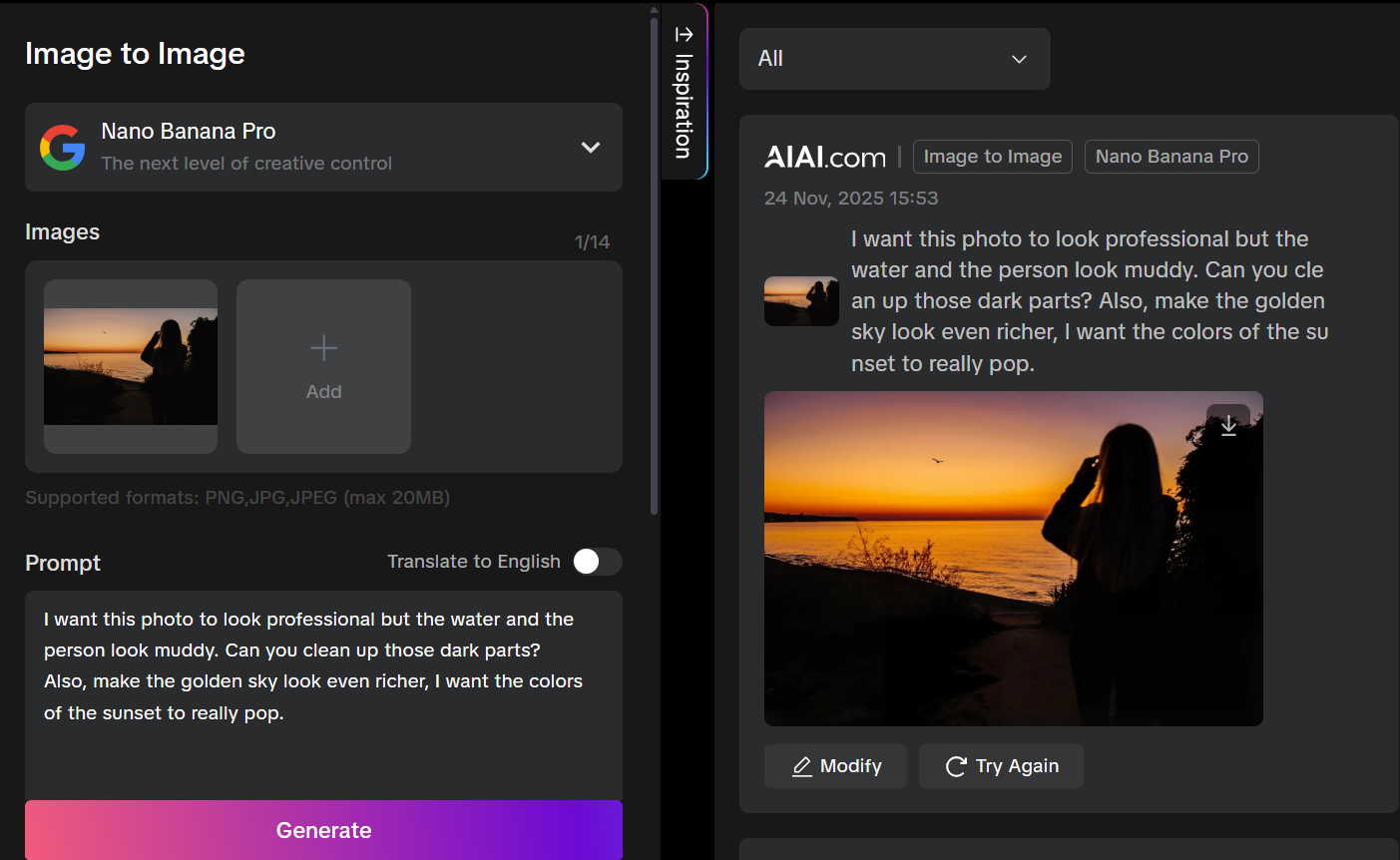Click the Generate button
The width and height of the screenshot is (1400, 860).
point(323,830)
